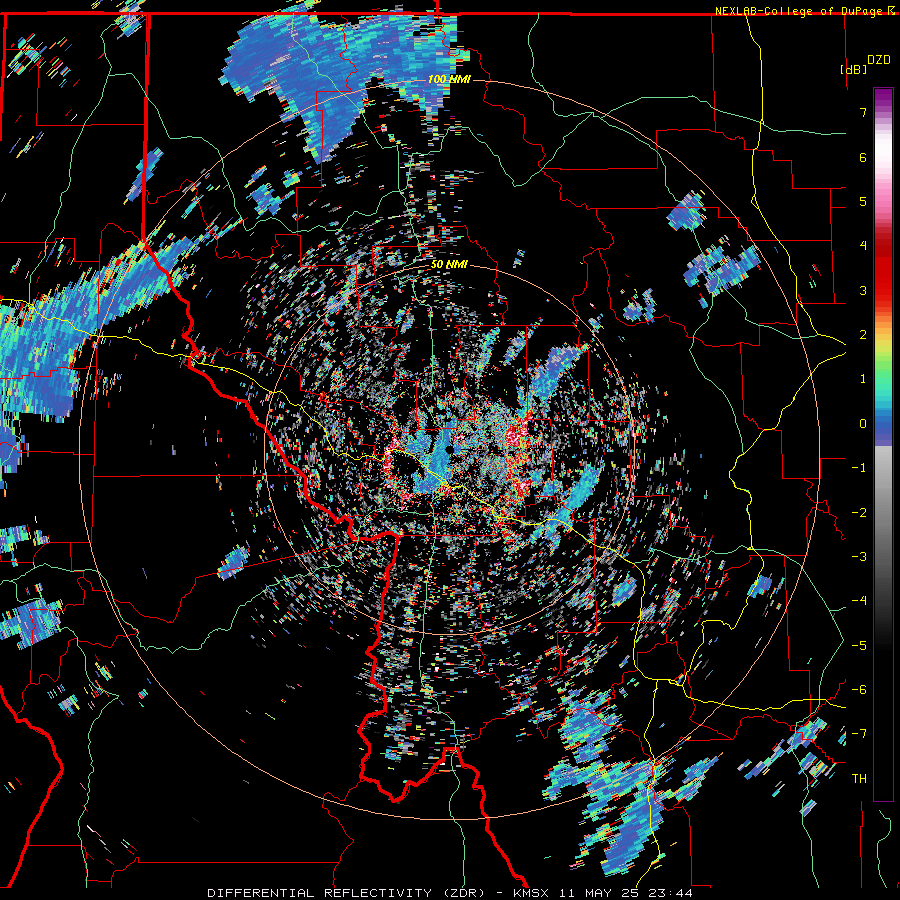
Task: Click the 0 value on color scale
Action: pyautogui.click(x=863, y=424)
